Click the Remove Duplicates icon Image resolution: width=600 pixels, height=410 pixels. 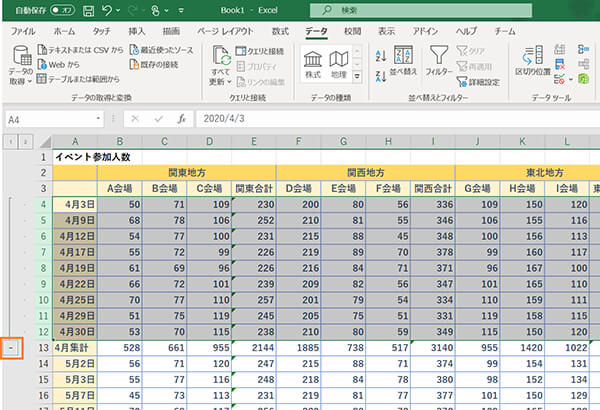[x=560, y=64]
